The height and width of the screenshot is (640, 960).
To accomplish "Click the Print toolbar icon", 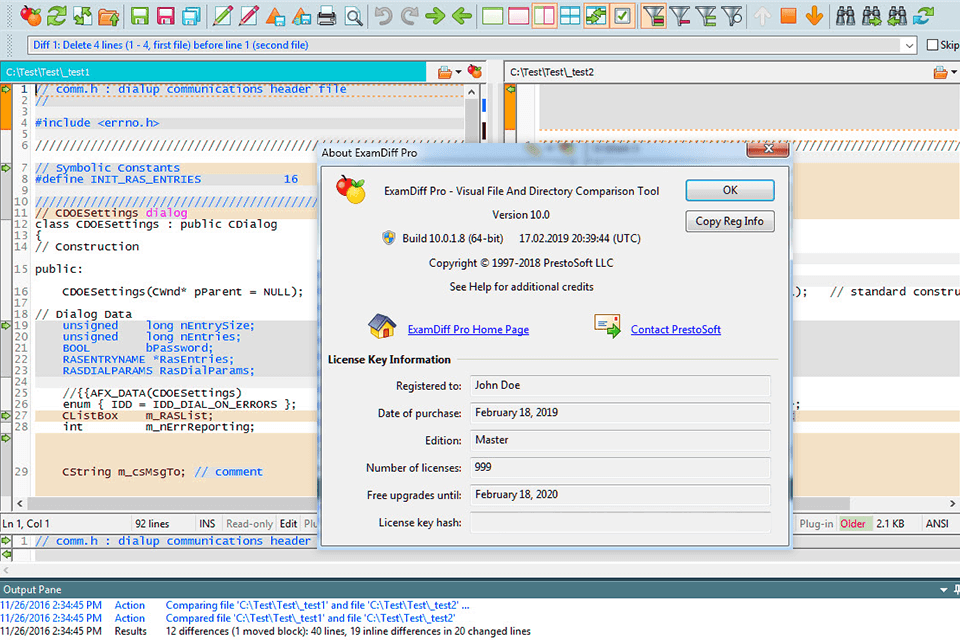I will pos(327,16).
